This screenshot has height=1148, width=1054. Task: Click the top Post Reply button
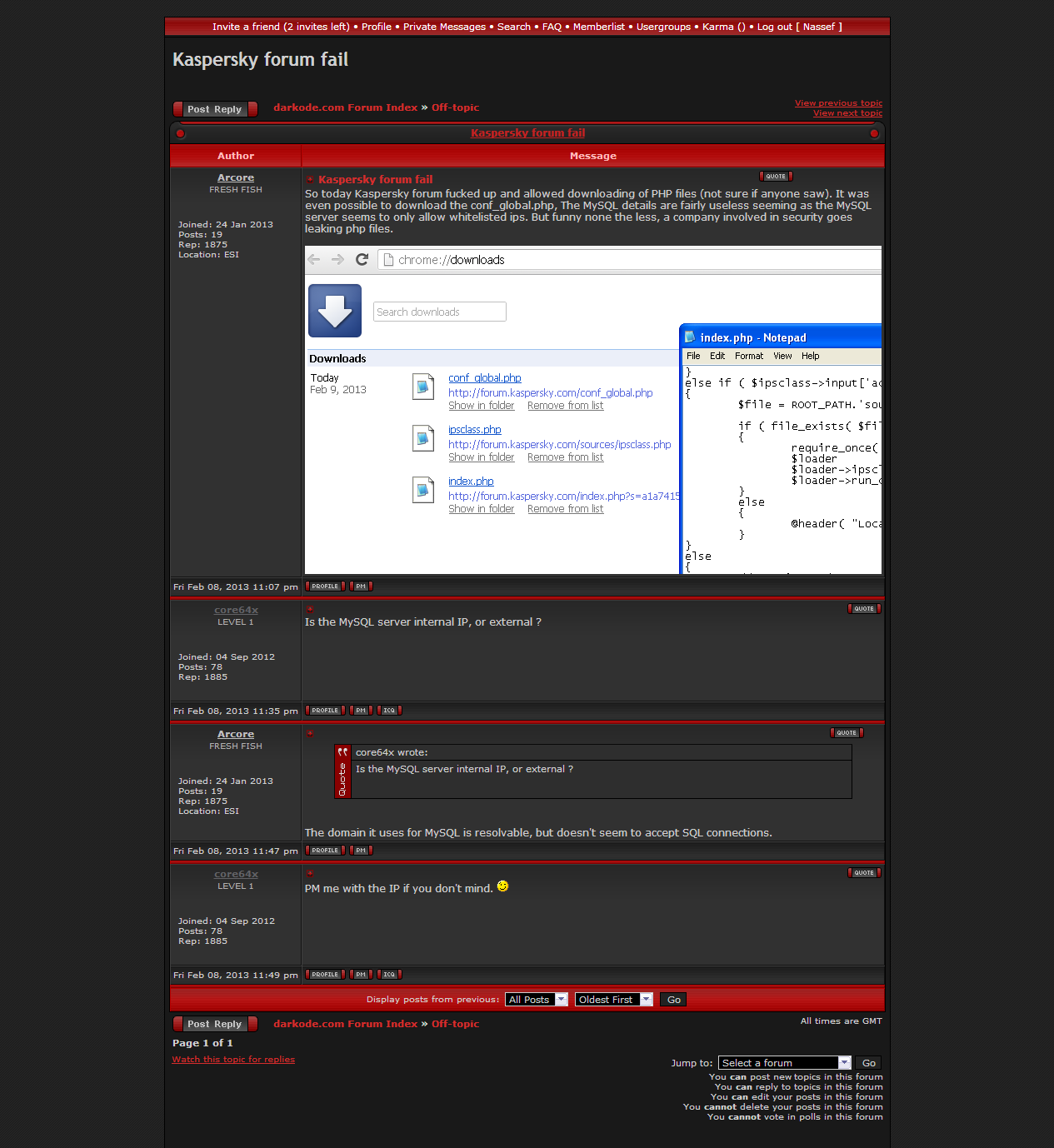(x=215, y=109)
